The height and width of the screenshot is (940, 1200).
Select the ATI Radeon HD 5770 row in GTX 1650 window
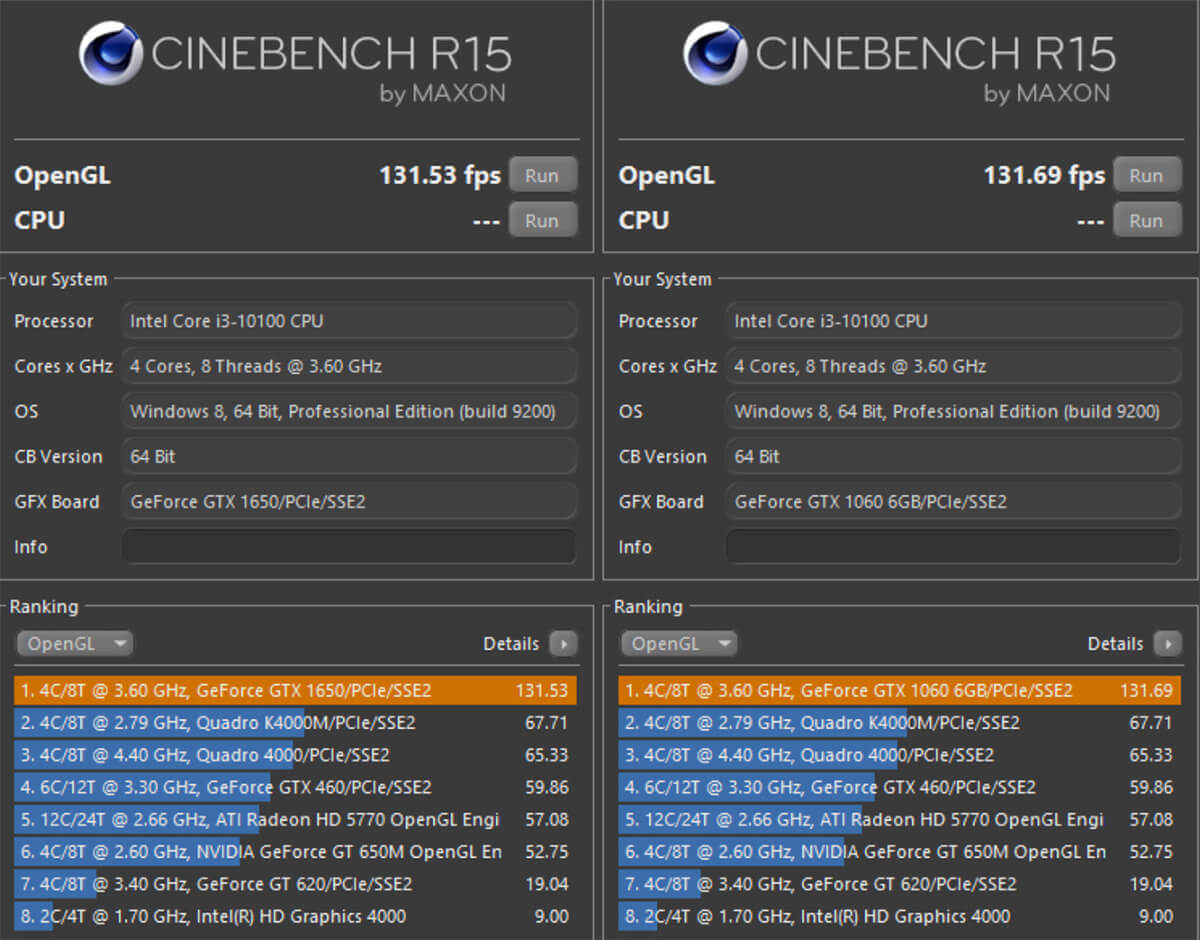click(x=296, y=819)
